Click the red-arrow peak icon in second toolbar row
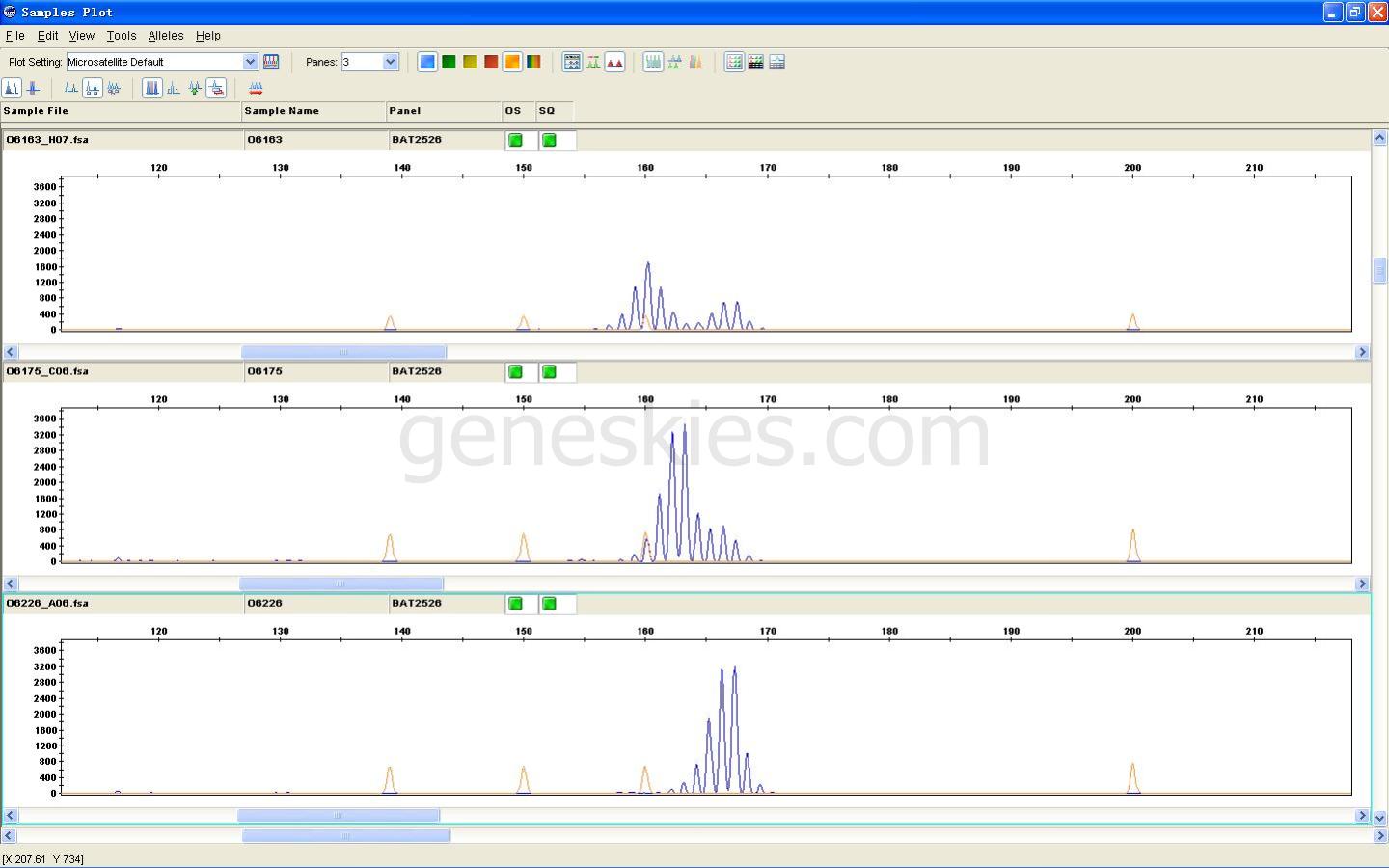The height and width of the screenshot is (868, 1389). tap(256, 88)
